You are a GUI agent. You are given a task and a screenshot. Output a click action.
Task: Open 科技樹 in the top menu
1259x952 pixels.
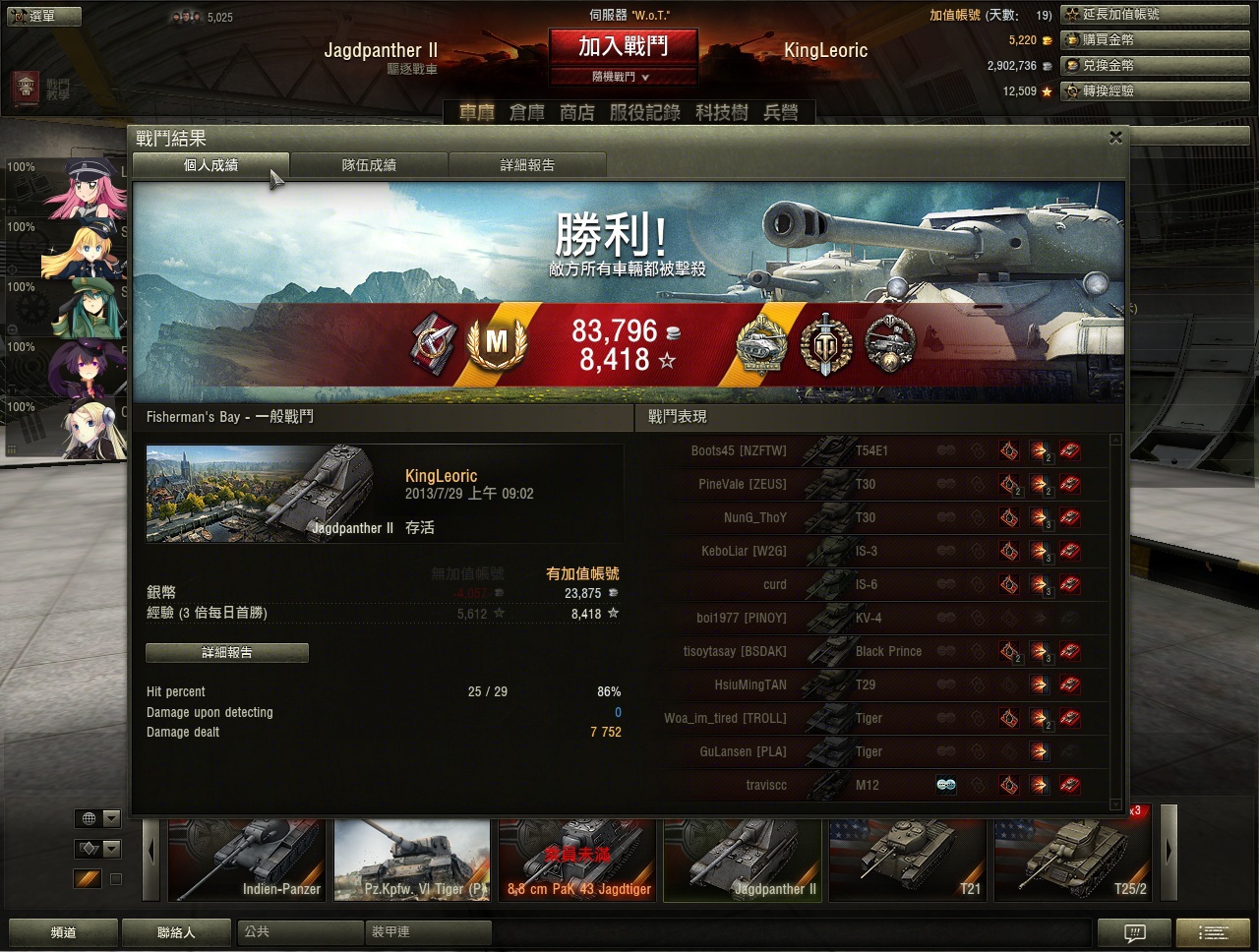coord(721,112)
